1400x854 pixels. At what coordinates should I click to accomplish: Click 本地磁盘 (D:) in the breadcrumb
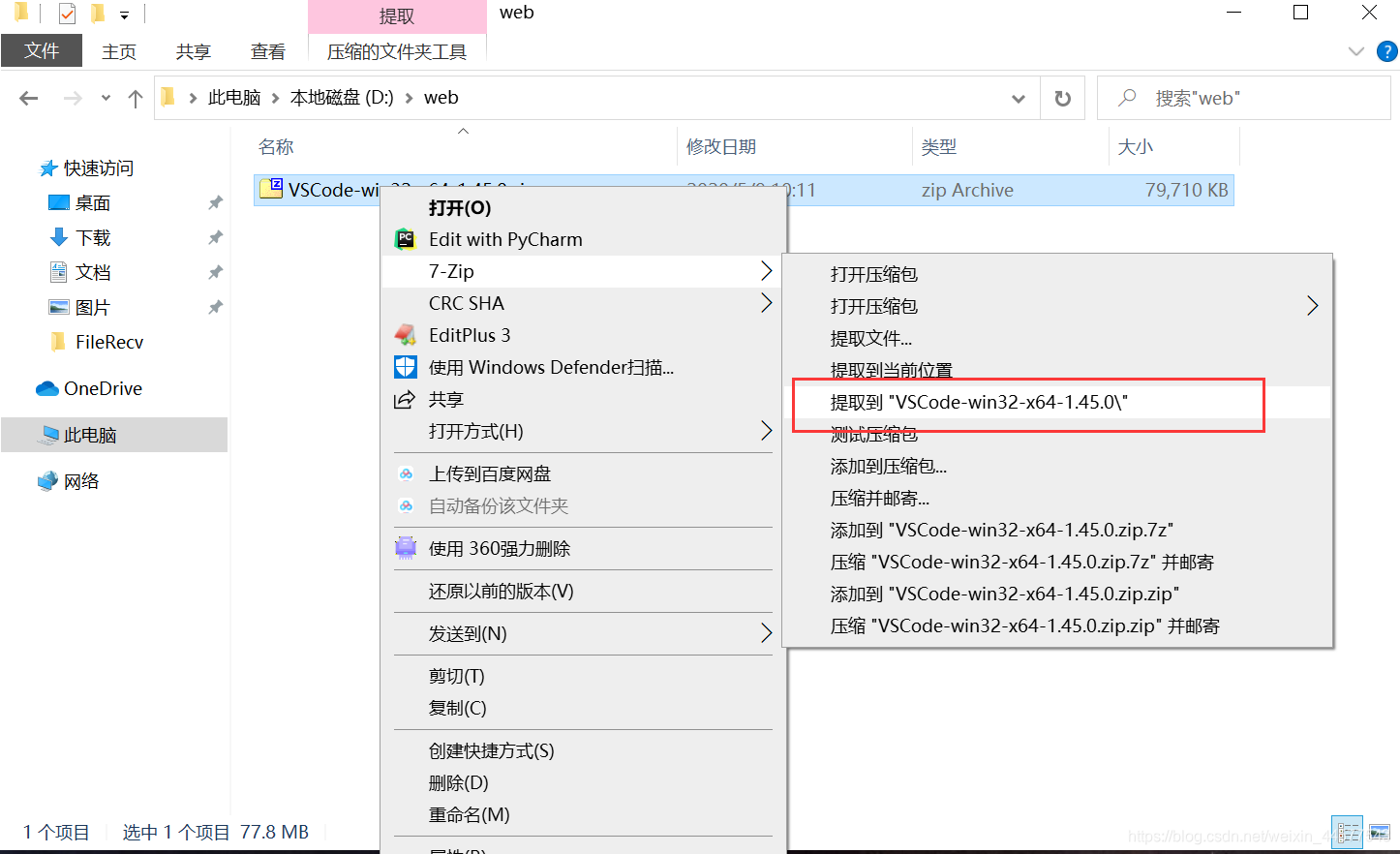[342, 98]
